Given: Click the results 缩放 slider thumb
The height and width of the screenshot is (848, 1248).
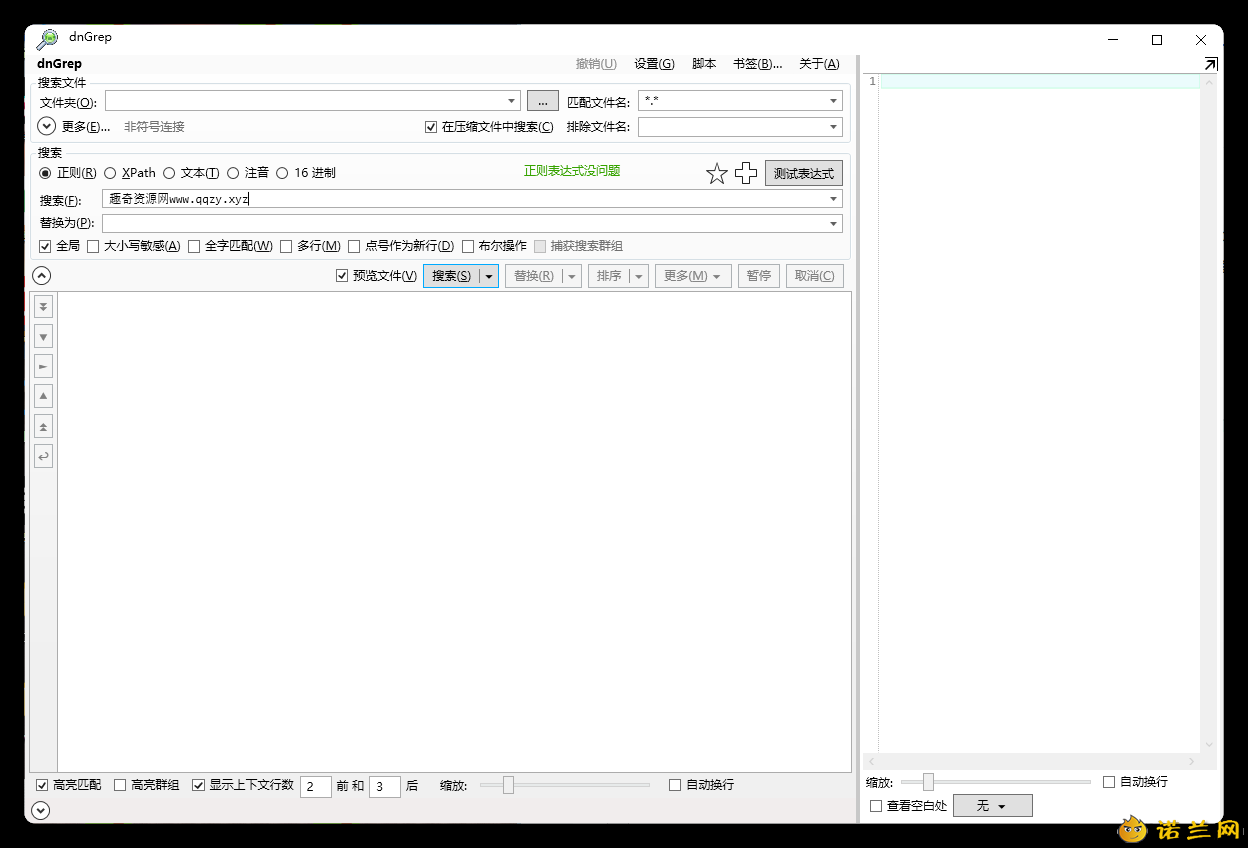Looking at the screenshot, I should tap(508, 785).
